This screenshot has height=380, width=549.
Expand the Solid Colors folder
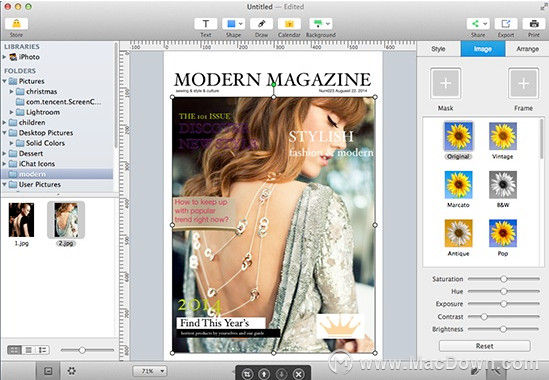click(12, 143)
